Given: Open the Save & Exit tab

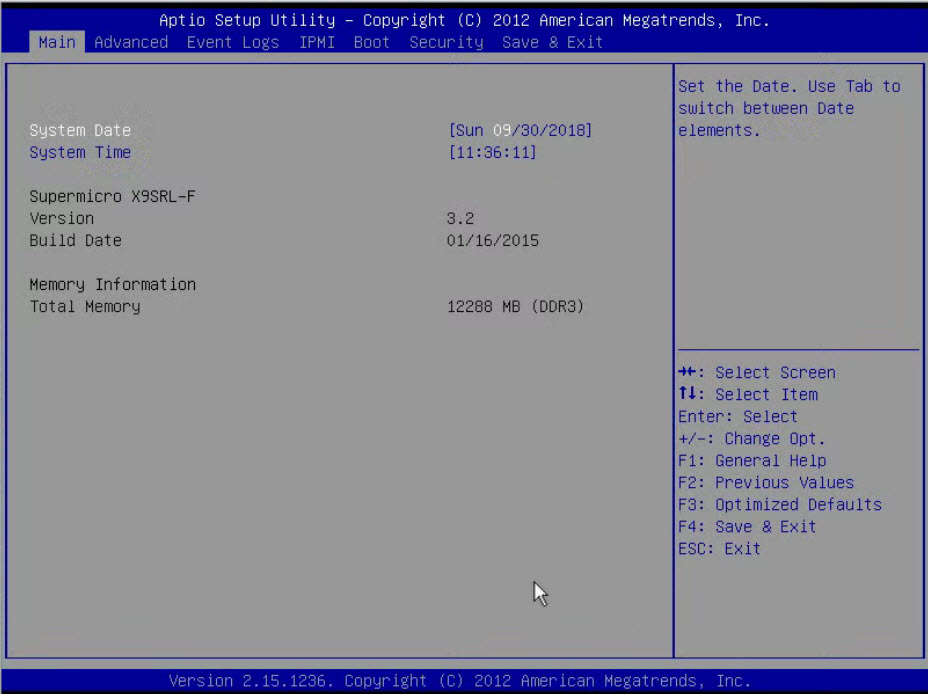Looking at the screenshot, I should [552, 43].
